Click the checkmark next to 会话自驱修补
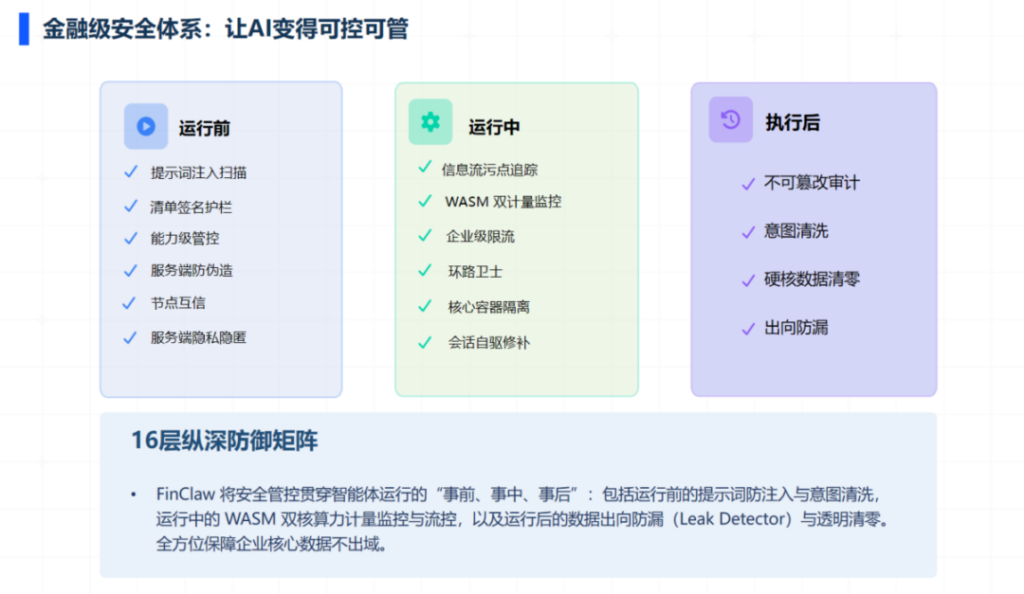 click(425, 342)
